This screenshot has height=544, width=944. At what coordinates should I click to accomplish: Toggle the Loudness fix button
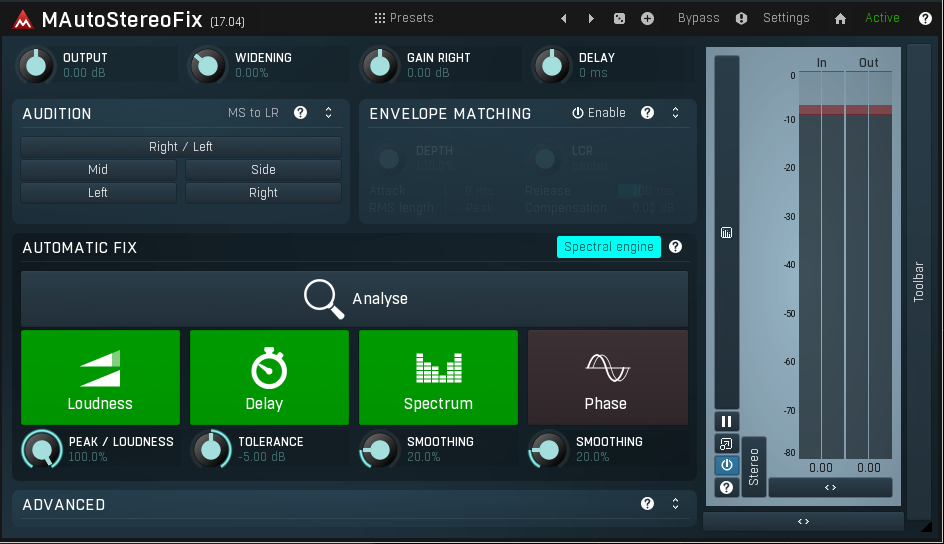100,378
